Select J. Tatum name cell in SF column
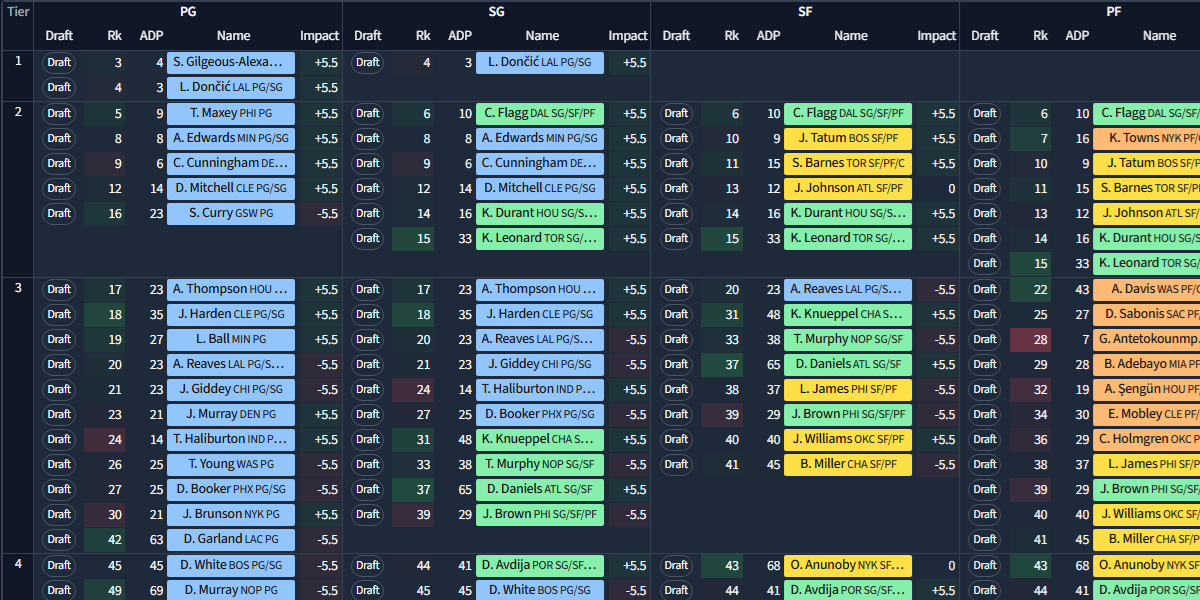Image resolution: width=1200 pixels, height=600 pixels. pyautogui.click(x=848, y=139)
